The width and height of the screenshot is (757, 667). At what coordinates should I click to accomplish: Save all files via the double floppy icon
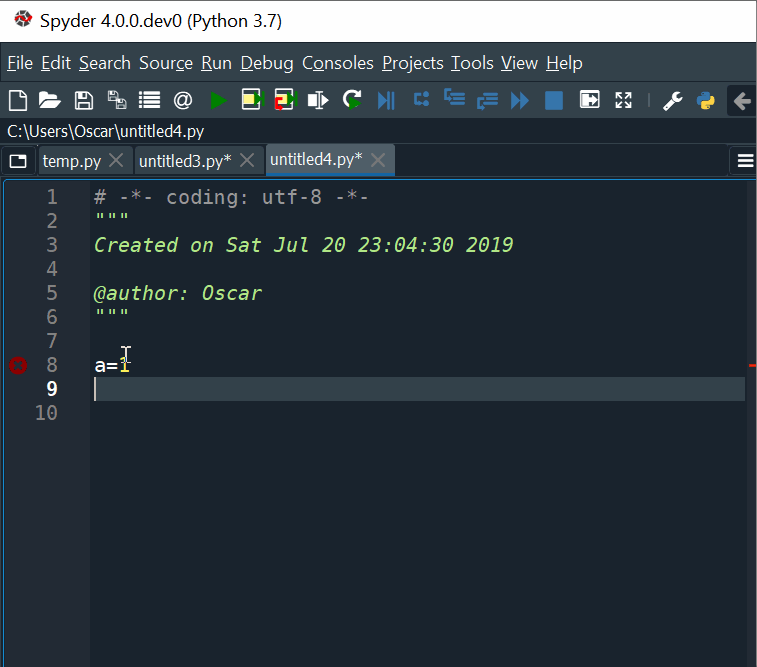116,100
